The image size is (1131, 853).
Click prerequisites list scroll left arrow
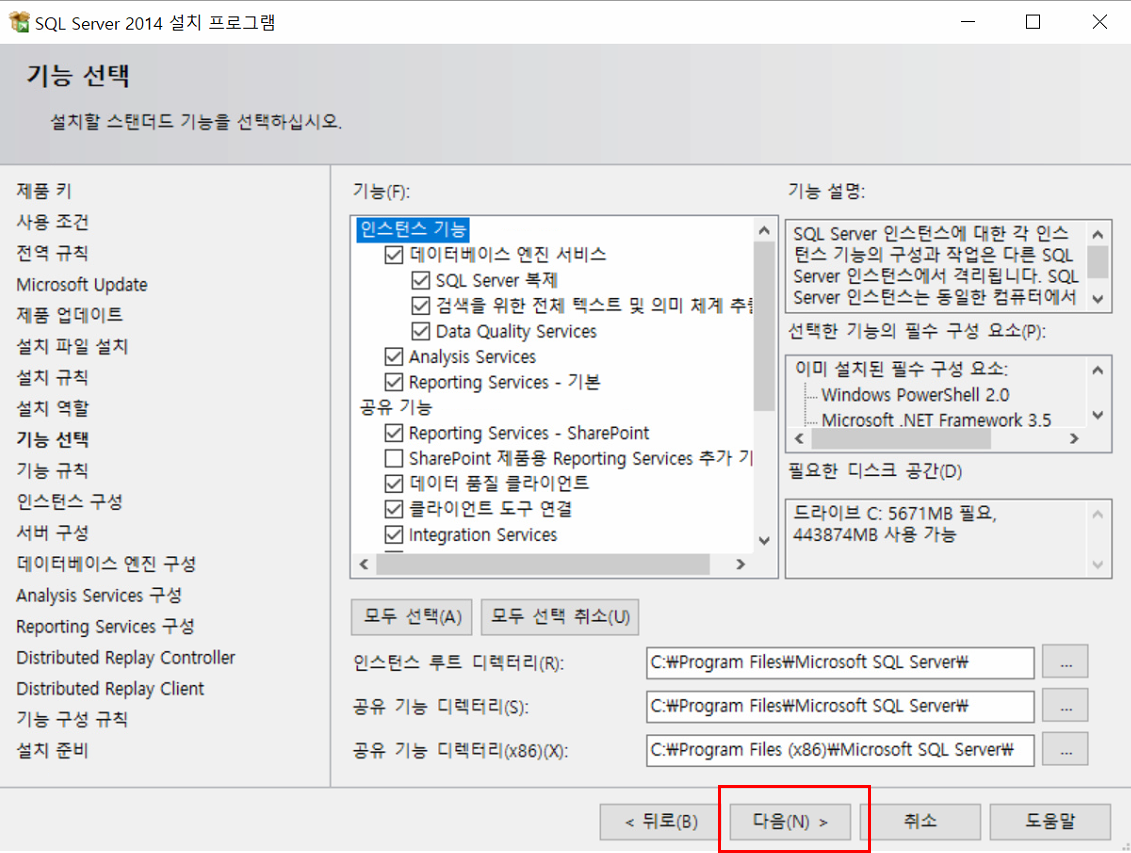coord(799,438)
